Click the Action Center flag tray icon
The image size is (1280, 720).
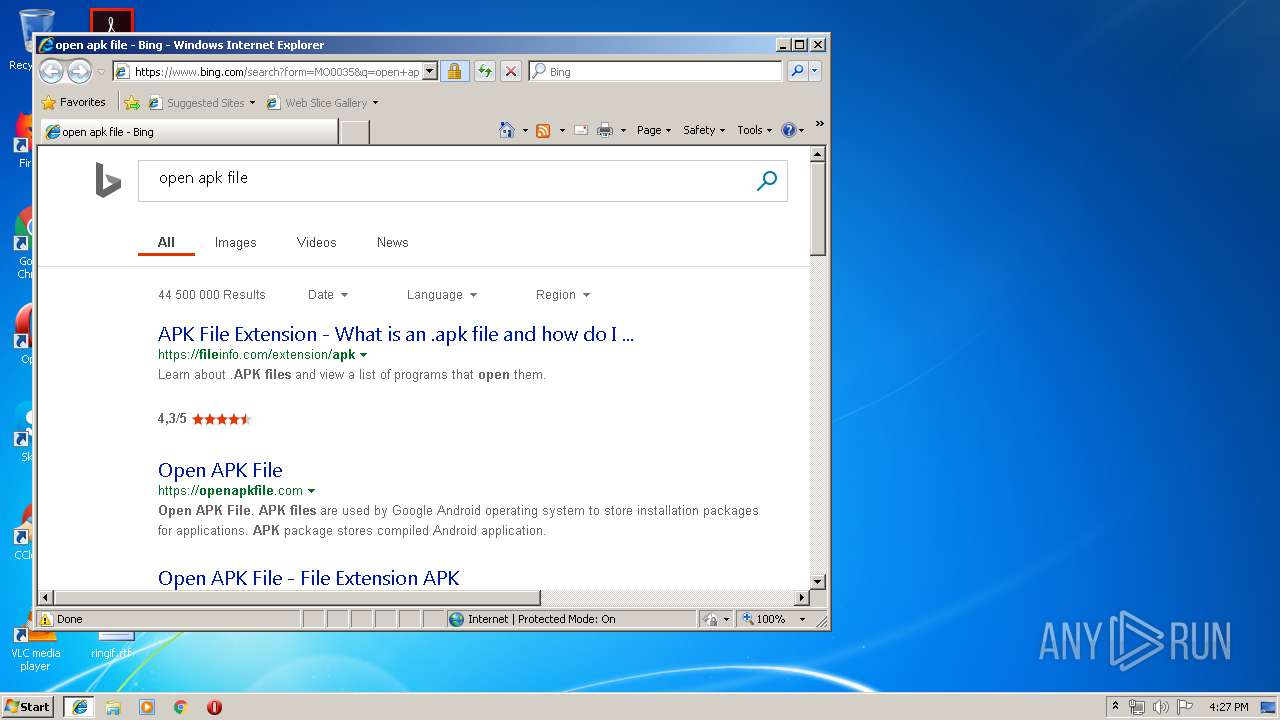click(1185, 707)
